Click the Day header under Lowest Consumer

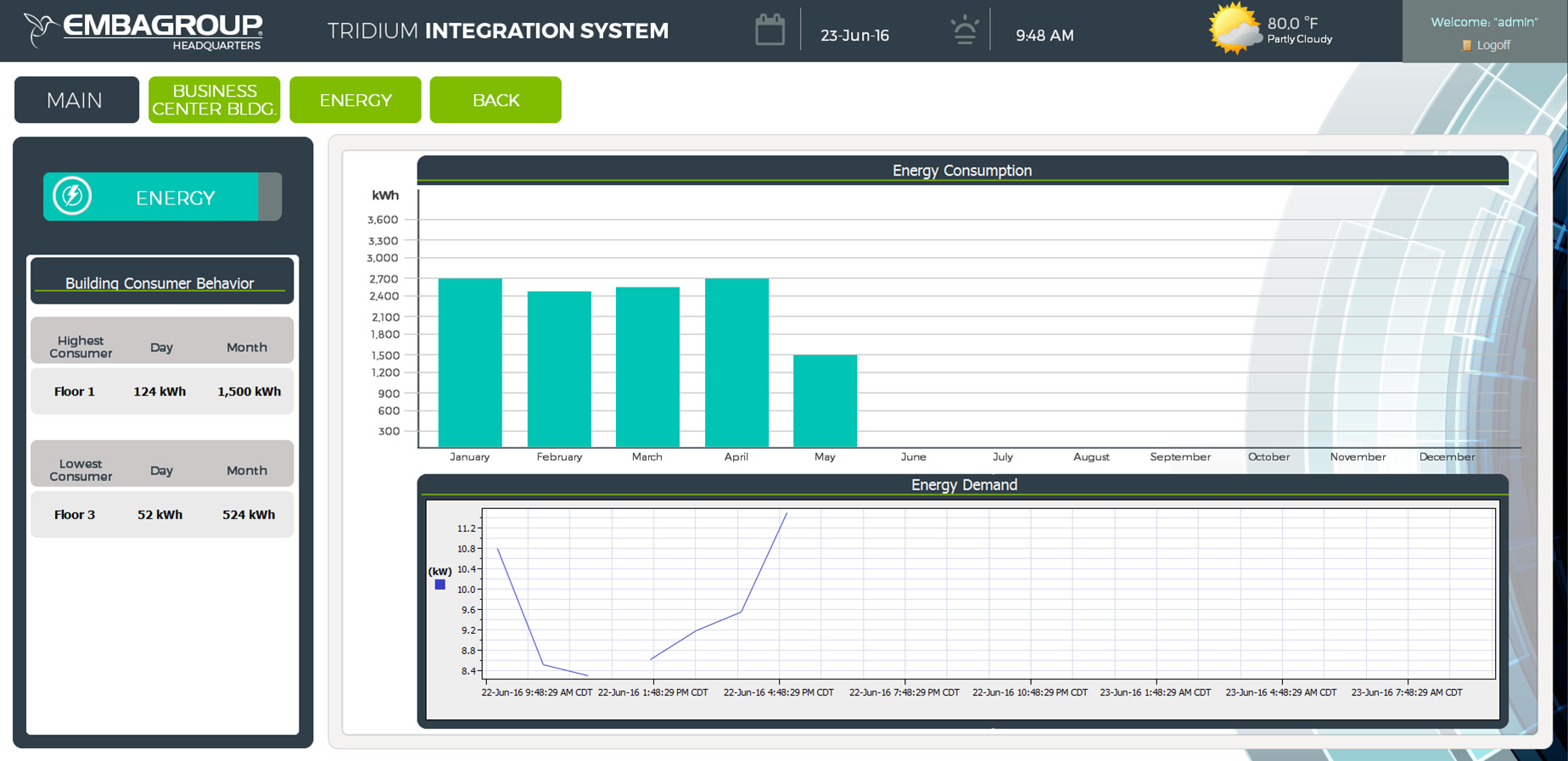[x=161, y=470]
